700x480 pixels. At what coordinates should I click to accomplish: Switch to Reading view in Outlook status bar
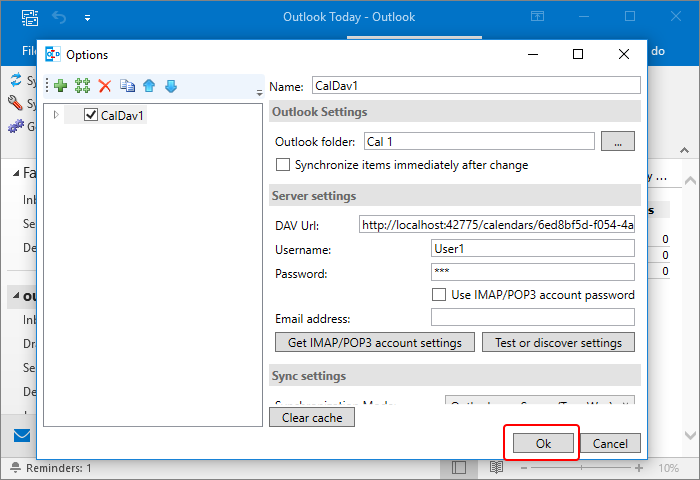click(496, 467)
